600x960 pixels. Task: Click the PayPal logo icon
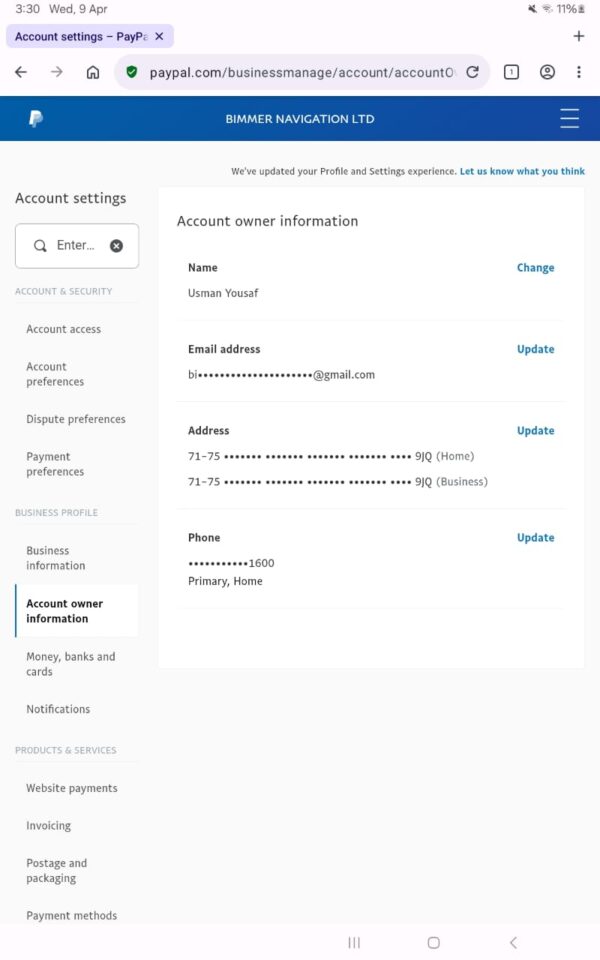36,119
